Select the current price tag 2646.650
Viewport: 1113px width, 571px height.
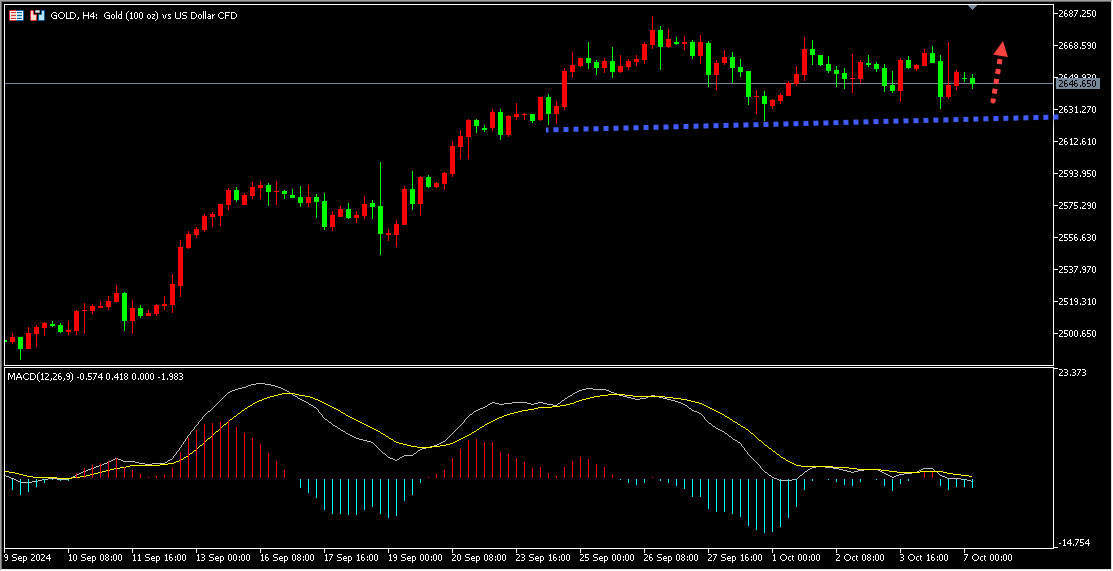(1079, 84)
